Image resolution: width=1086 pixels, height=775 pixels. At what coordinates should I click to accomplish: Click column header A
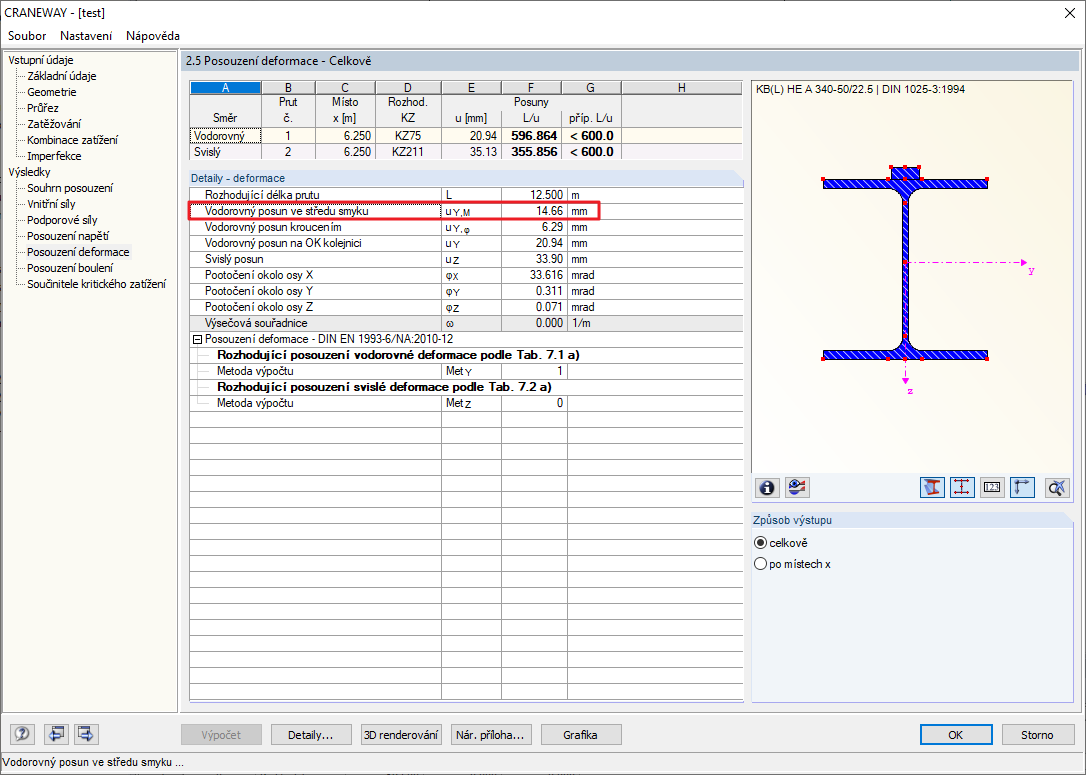[225, 87]
